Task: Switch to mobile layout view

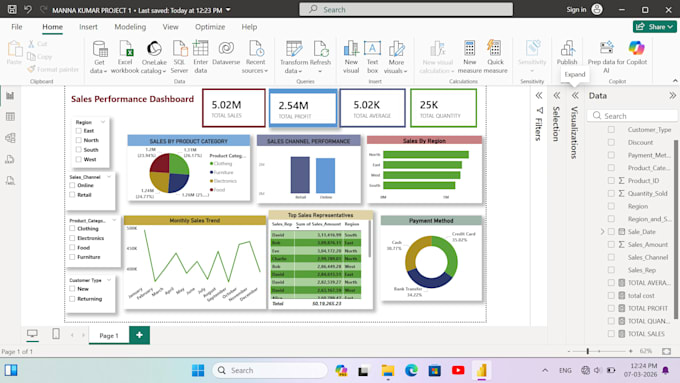Action: pyautogui.click(x=56, y=334)
